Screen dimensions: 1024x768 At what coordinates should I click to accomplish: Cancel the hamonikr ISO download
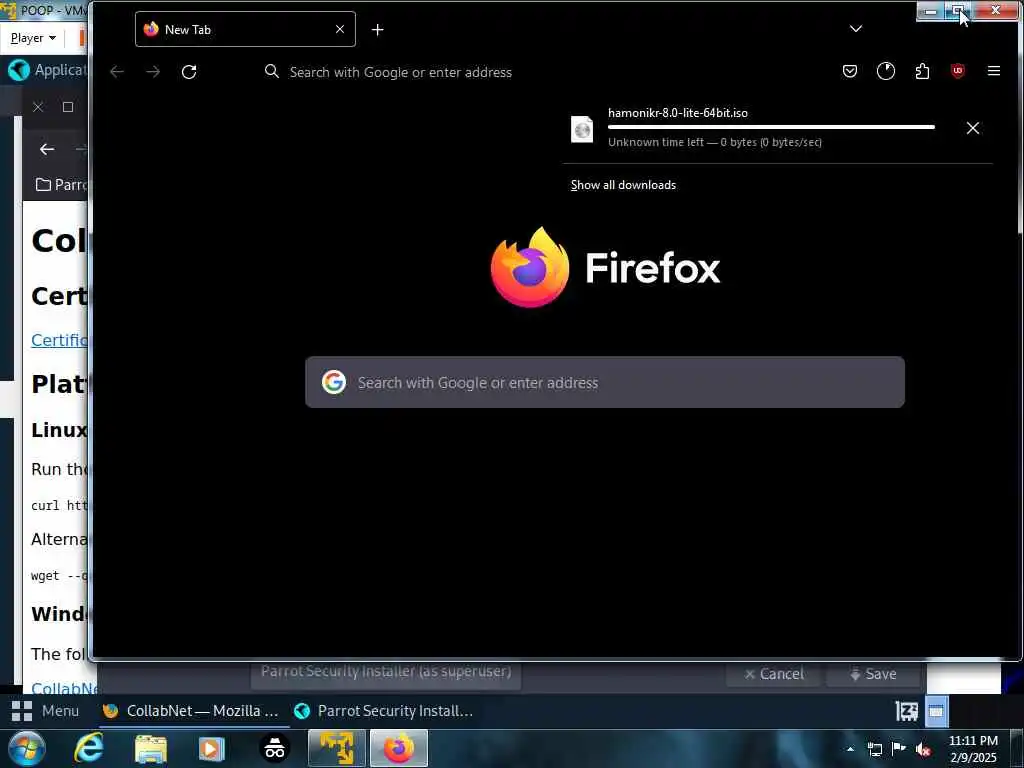coord(972,128)
